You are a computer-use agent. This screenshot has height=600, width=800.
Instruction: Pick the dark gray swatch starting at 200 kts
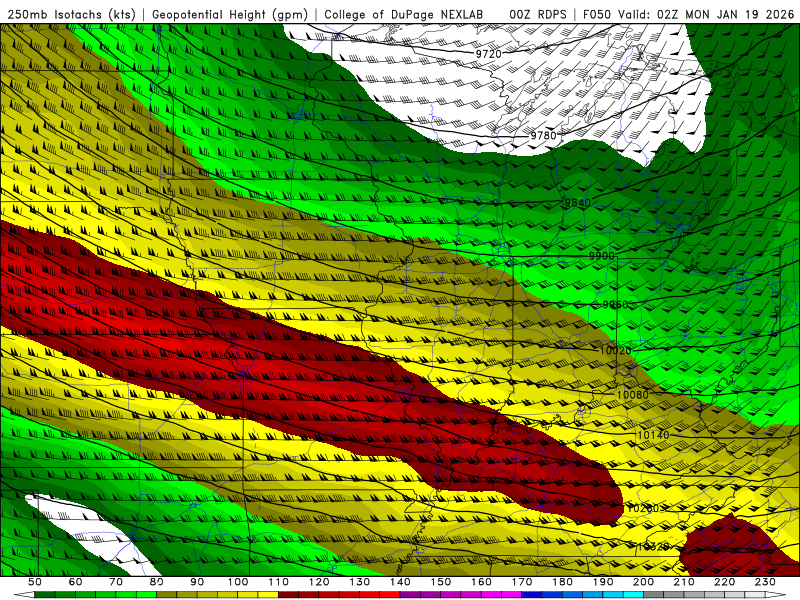[654, 594]
